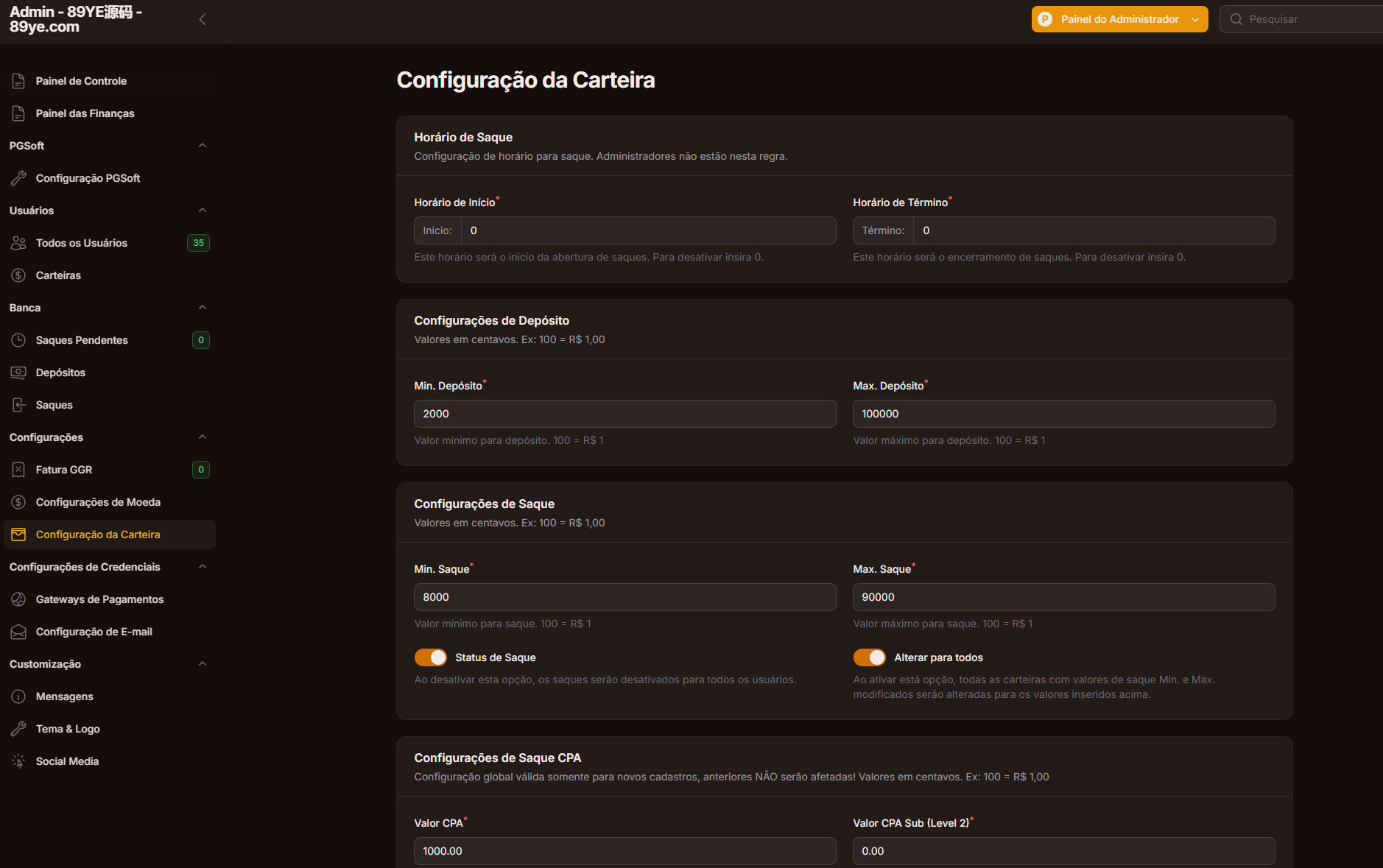
Task: Toggle the Status de Saque switch
Action: (x=431, y=657)
